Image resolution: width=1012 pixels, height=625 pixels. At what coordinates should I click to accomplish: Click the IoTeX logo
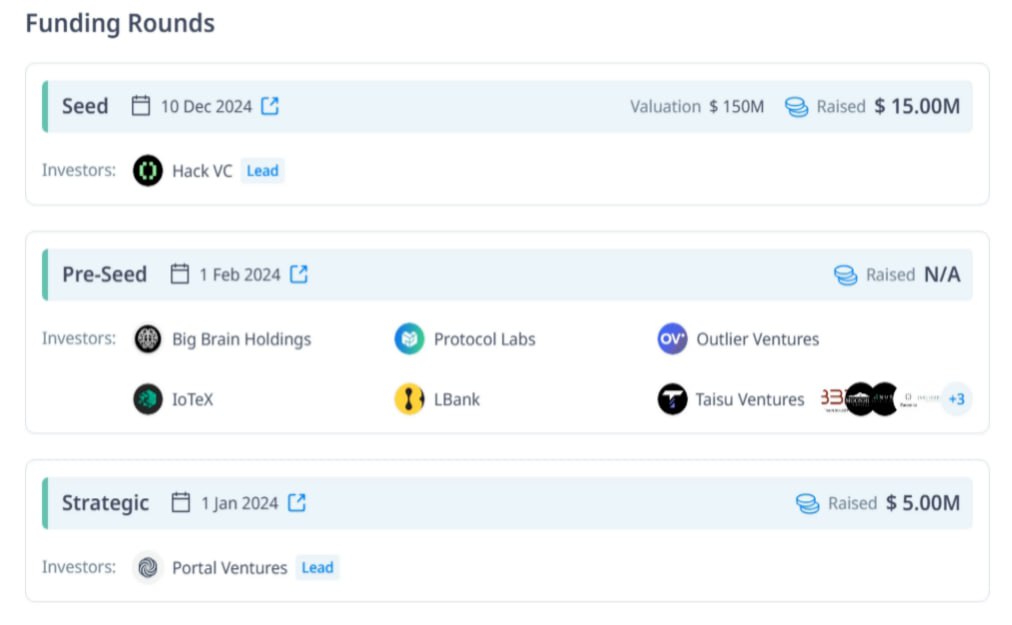pos(148,399)
